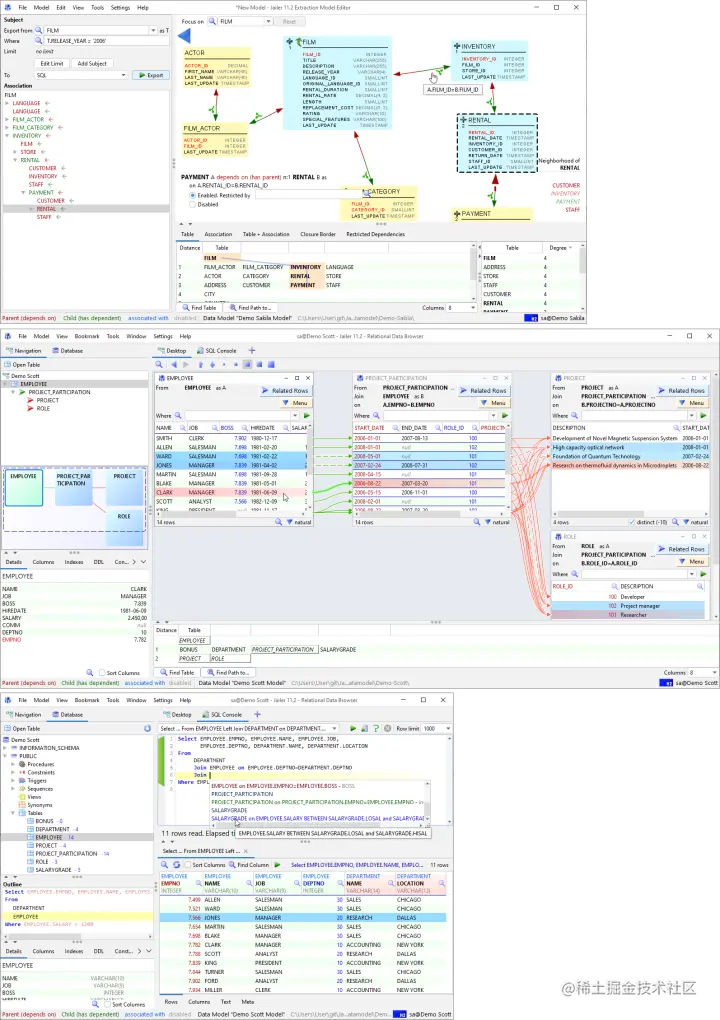
Task: Click the search icon in LOCATION column header
Action: tap(442, 883)
